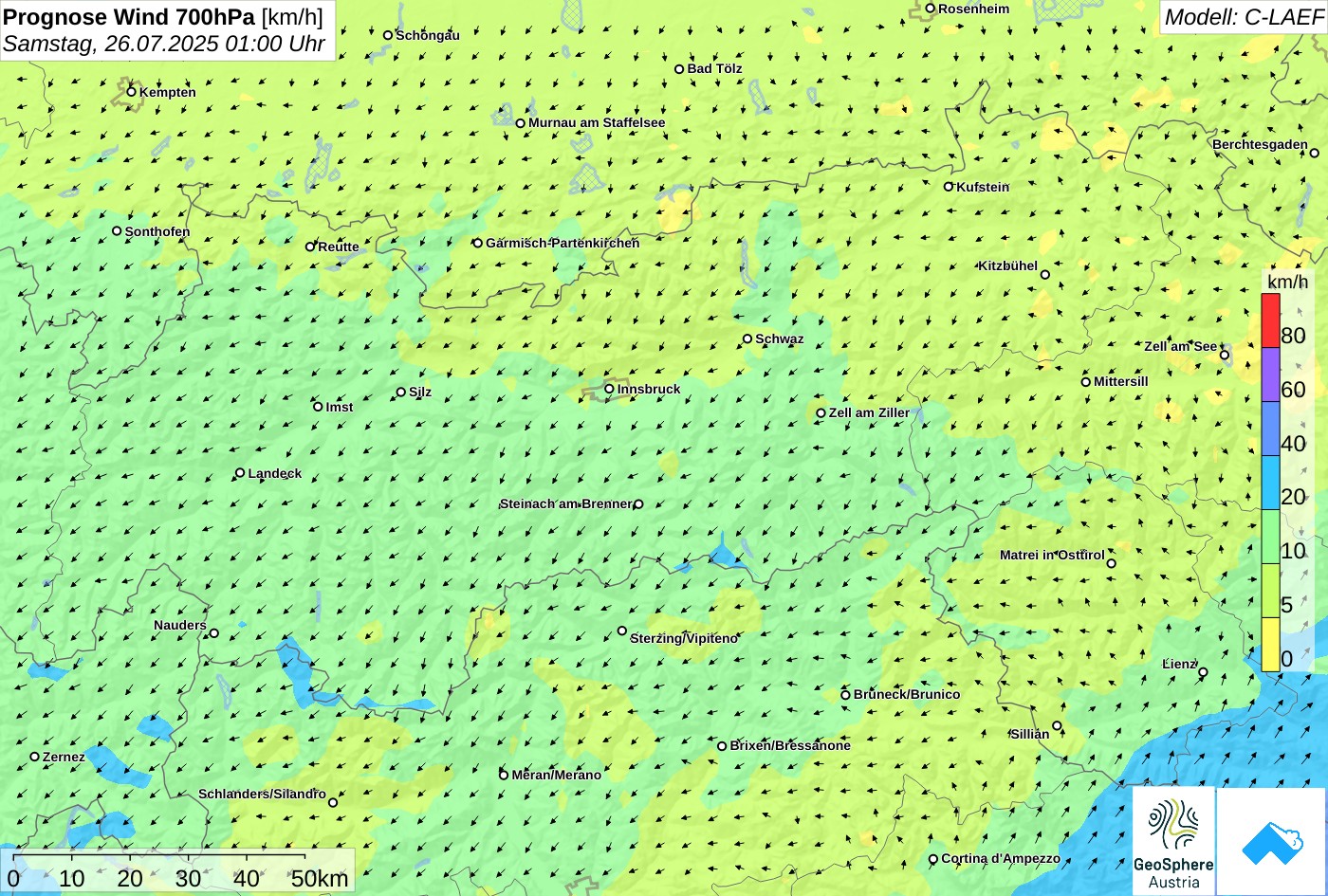The height and width of the screenshot is (896, 1328).
Task: Select the Schongau city marker
Action: click(387, 35)
